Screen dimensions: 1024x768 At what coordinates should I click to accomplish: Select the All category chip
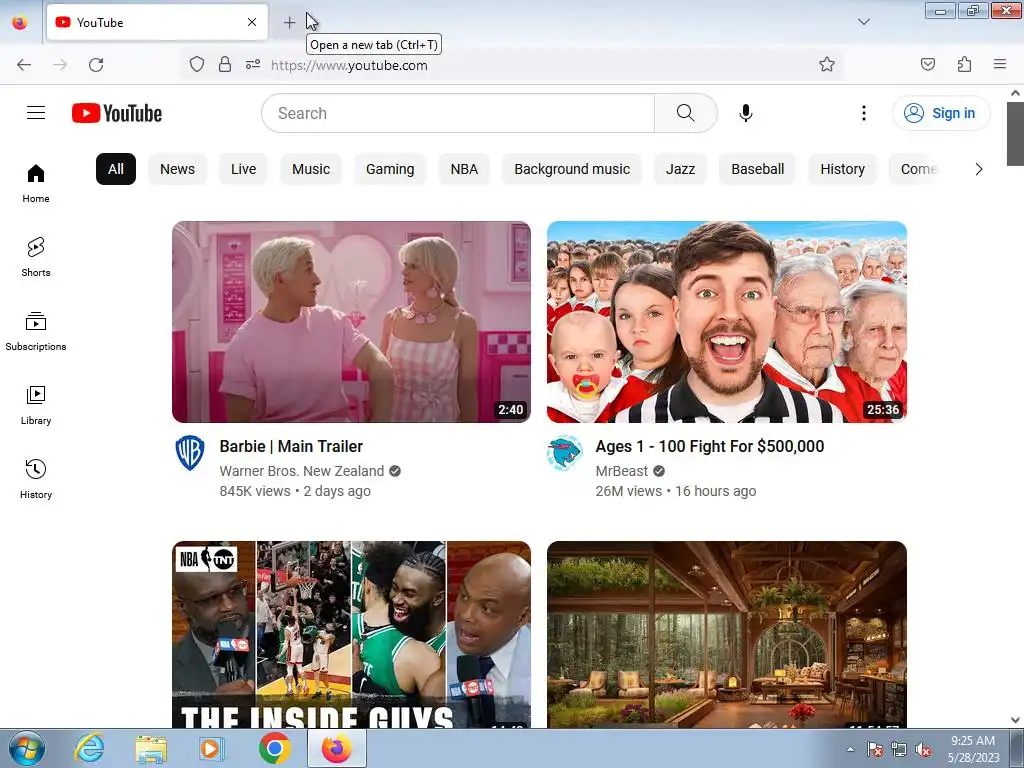click(116, 169)
